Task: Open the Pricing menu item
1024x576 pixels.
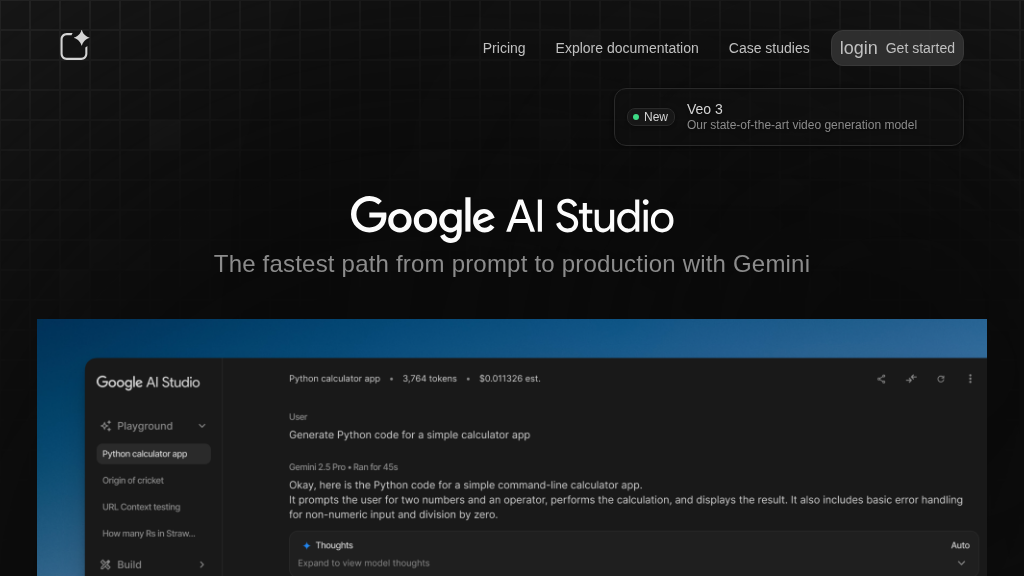Action: [x=504, y=48]
